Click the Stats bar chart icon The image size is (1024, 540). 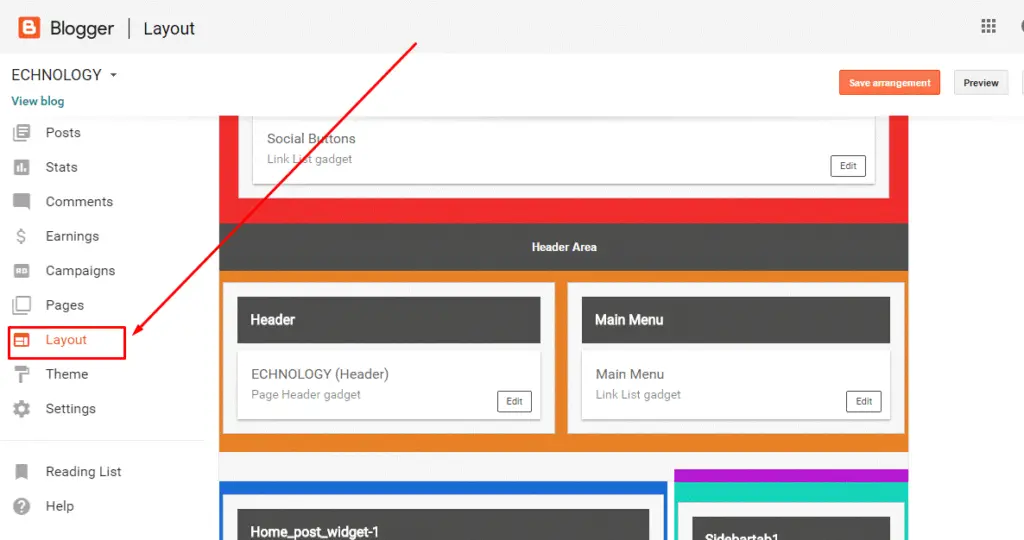click(22, 167)
